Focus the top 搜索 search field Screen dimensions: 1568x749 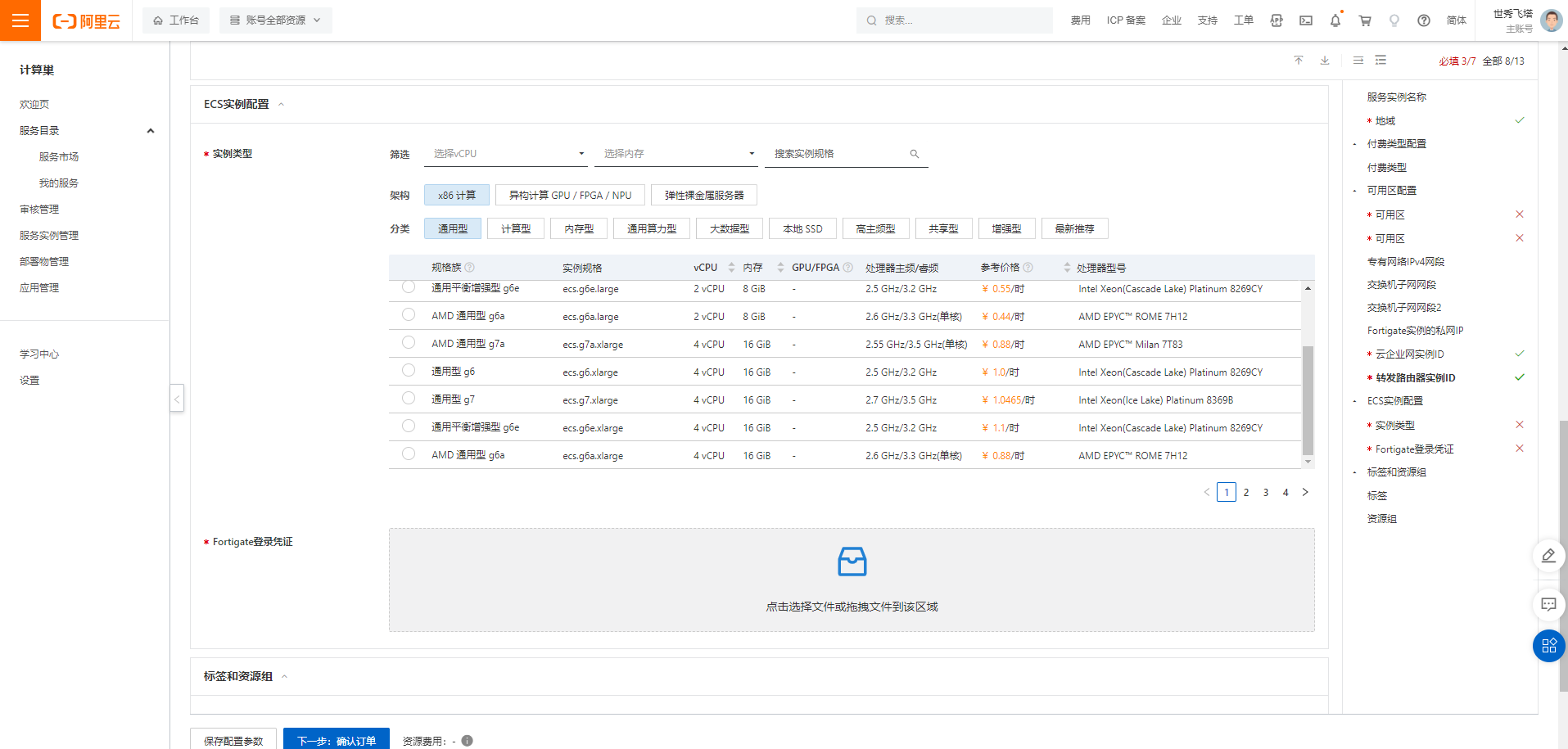point(955,20)
